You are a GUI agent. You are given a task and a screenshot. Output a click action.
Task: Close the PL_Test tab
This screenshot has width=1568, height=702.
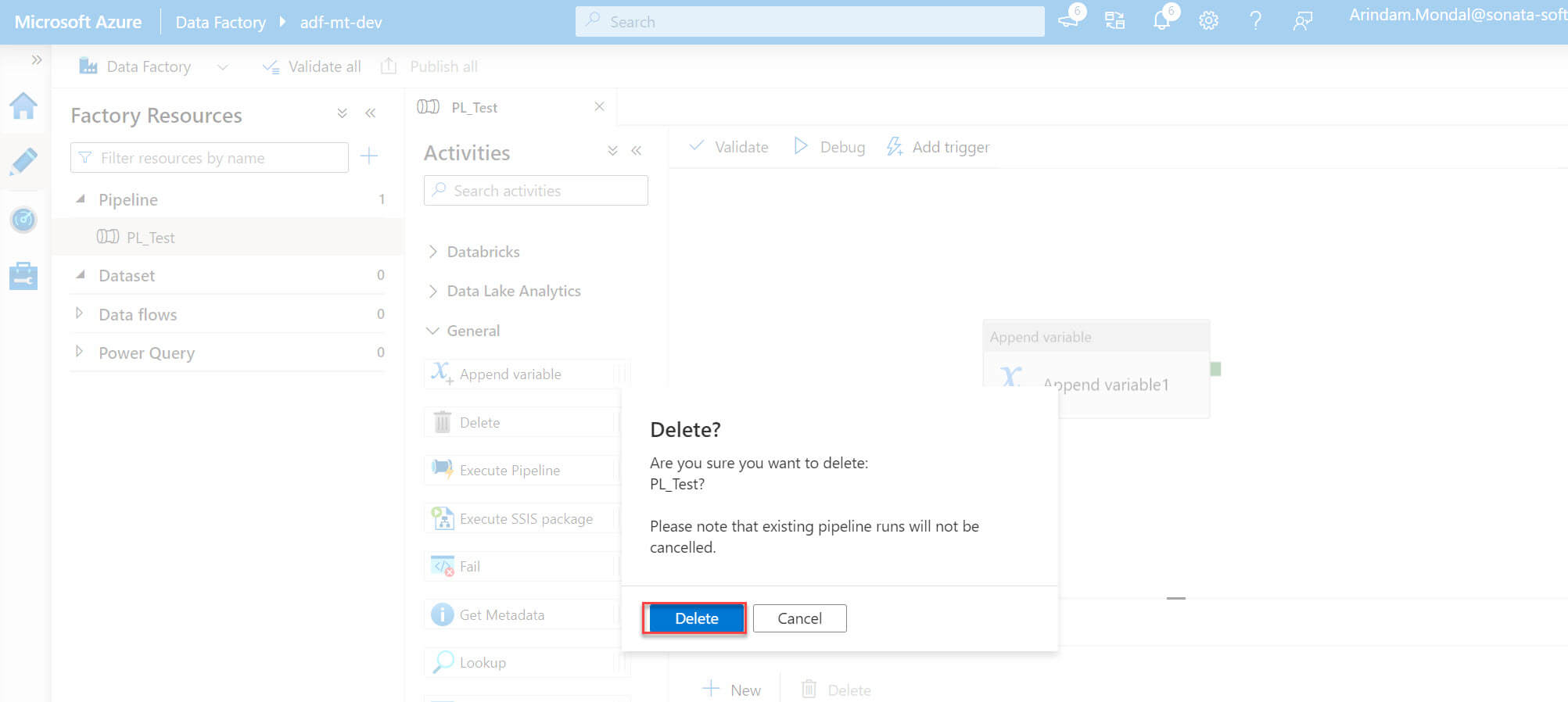click(599, 106)
